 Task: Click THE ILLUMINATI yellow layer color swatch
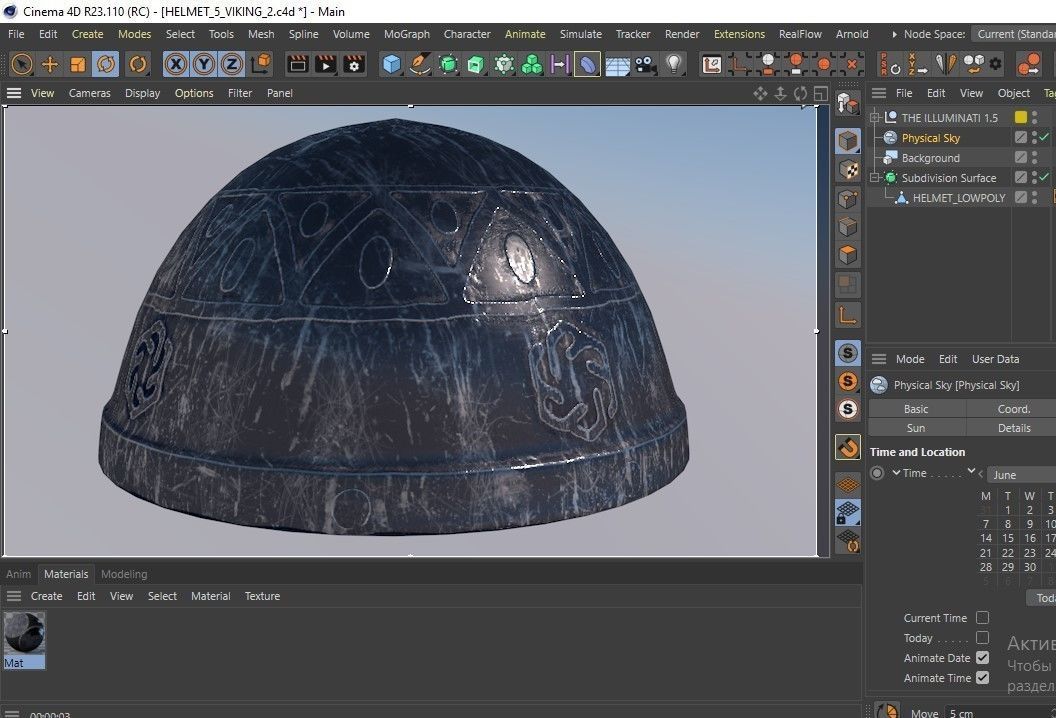point(1021,117)
